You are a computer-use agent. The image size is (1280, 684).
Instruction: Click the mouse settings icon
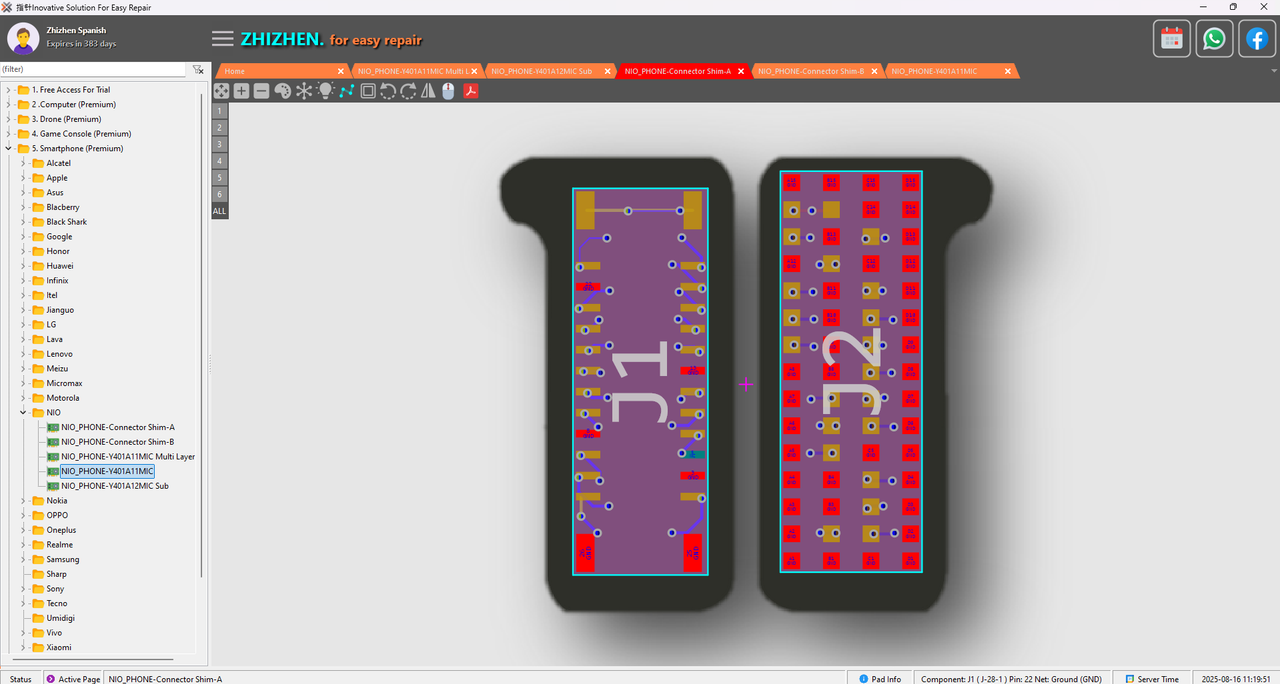pyautogui.click(x=448, y=91)
